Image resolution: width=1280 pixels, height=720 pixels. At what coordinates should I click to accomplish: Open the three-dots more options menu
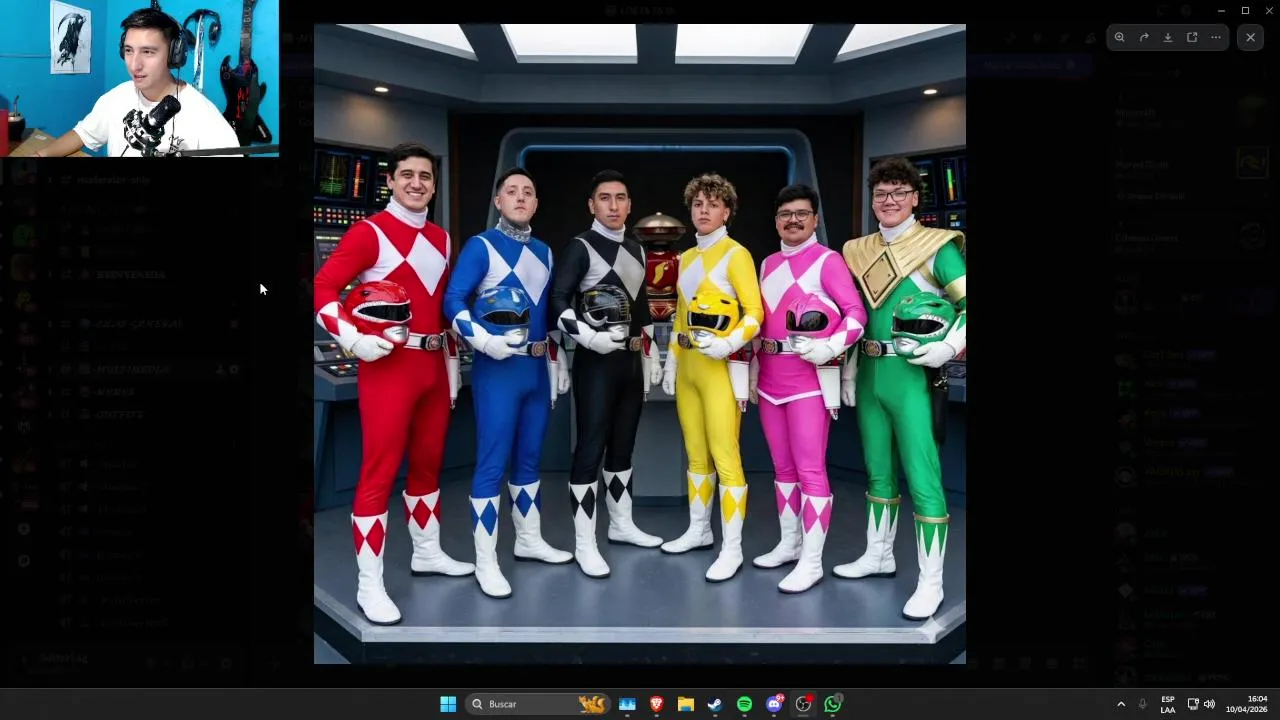click(x=1216, y=37)
